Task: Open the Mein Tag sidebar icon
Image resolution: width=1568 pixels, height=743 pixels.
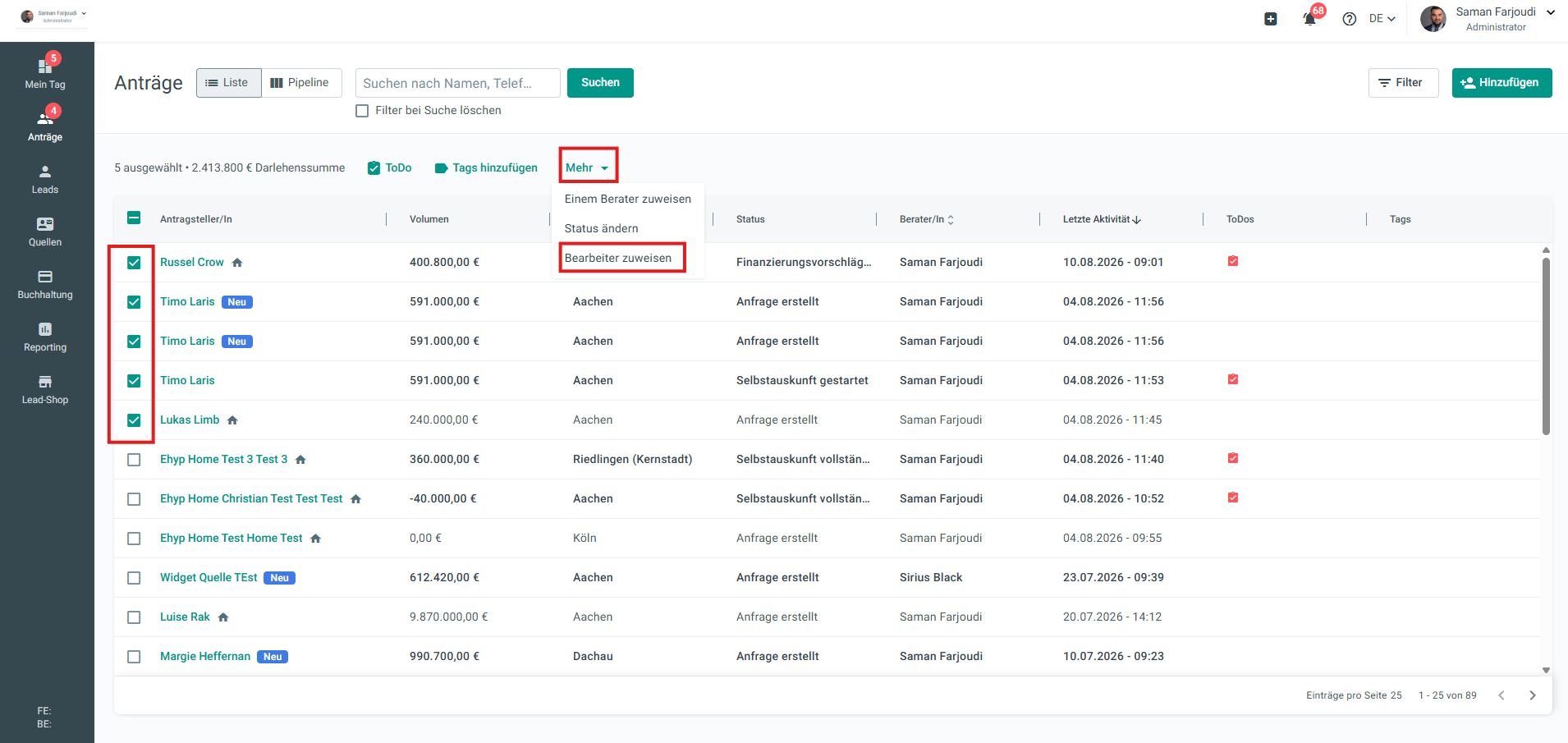Action: 45,67
